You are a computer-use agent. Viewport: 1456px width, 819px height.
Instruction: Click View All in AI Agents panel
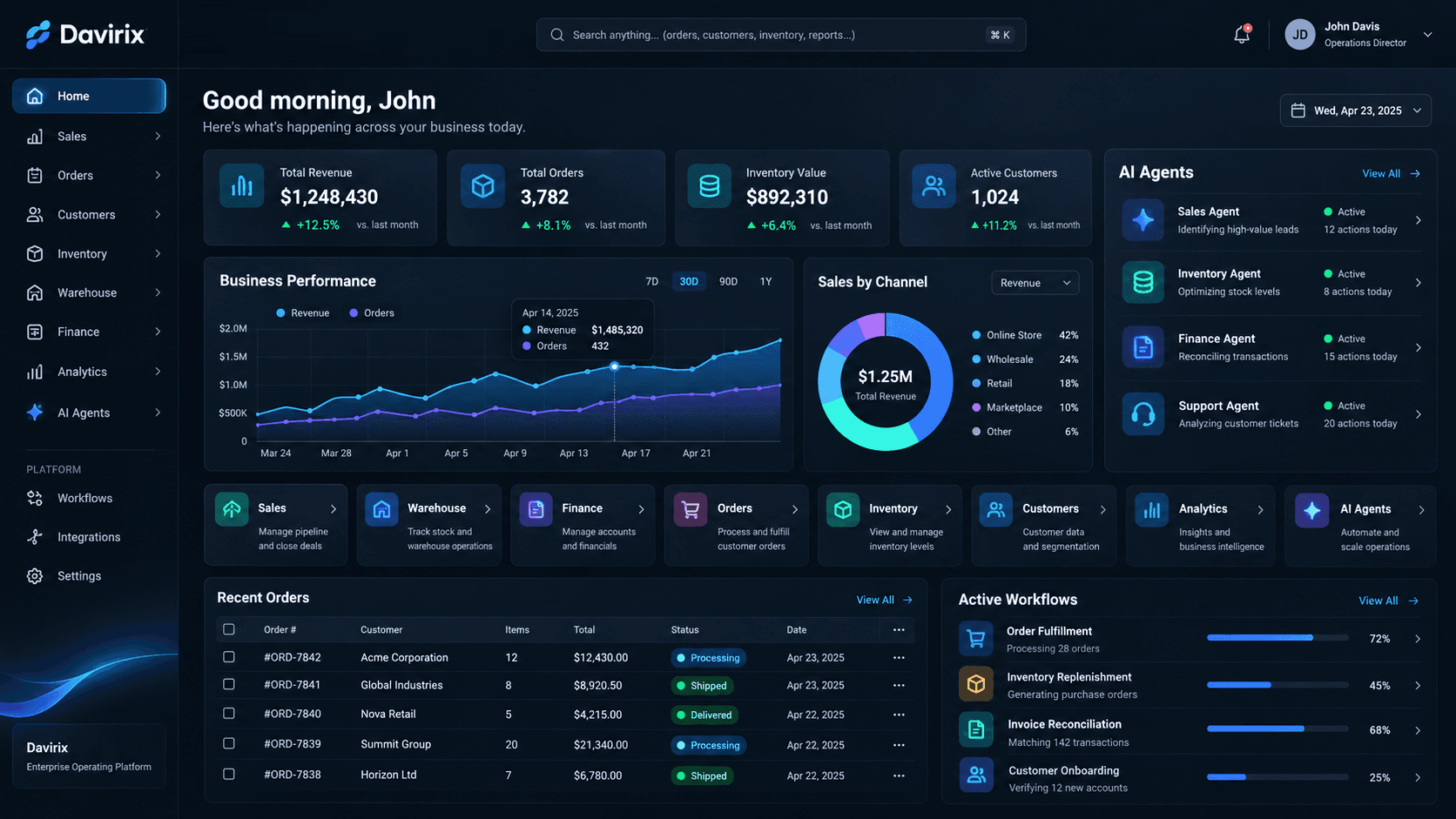pos(1391,173)
